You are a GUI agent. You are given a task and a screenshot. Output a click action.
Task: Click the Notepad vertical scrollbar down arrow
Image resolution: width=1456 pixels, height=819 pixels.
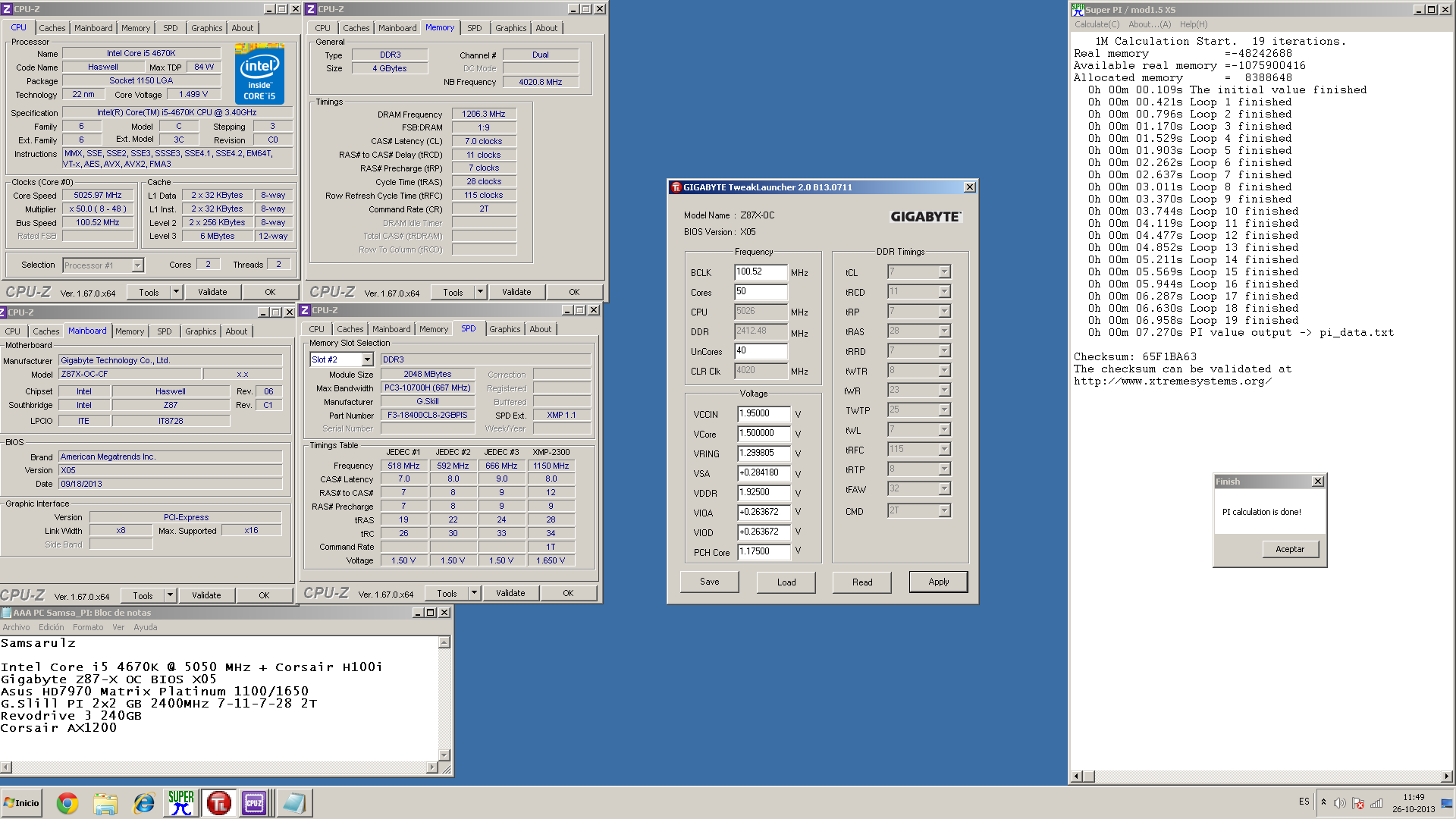pyautogui.click(x=444, y=755)
